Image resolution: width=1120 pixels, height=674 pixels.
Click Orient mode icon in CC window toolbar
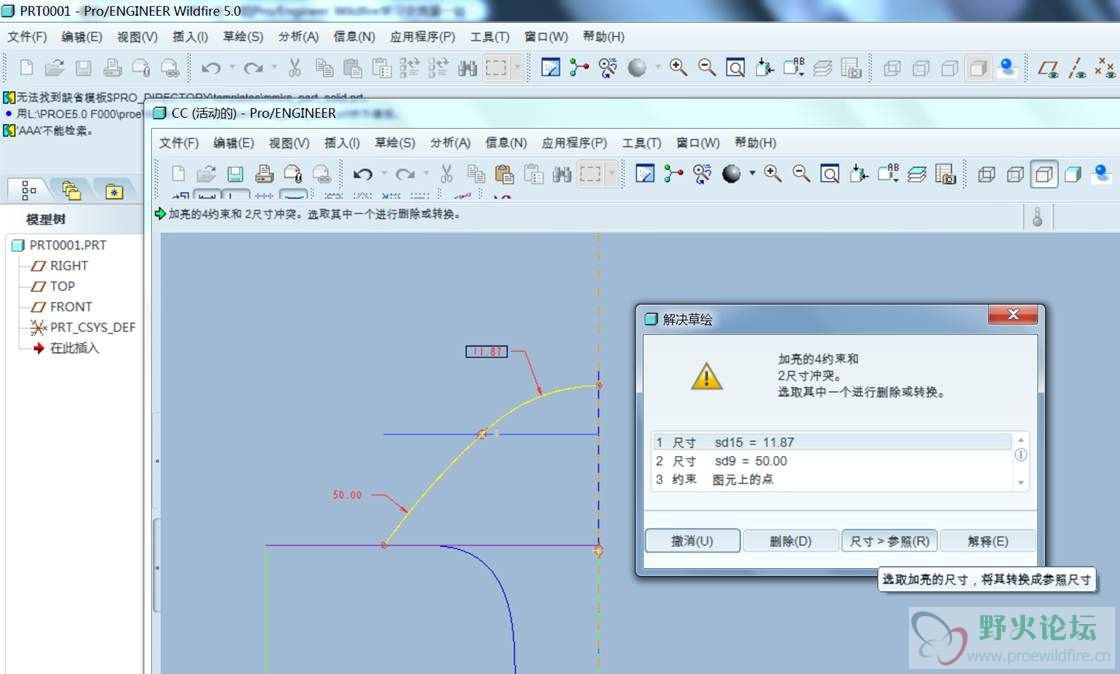(x=702, y=173)
